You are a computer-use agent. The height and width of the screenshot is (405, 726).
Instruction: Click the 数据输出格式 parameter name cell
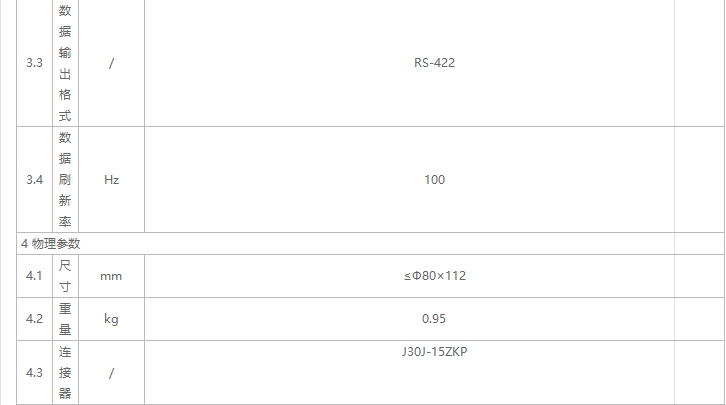point(65,63)
